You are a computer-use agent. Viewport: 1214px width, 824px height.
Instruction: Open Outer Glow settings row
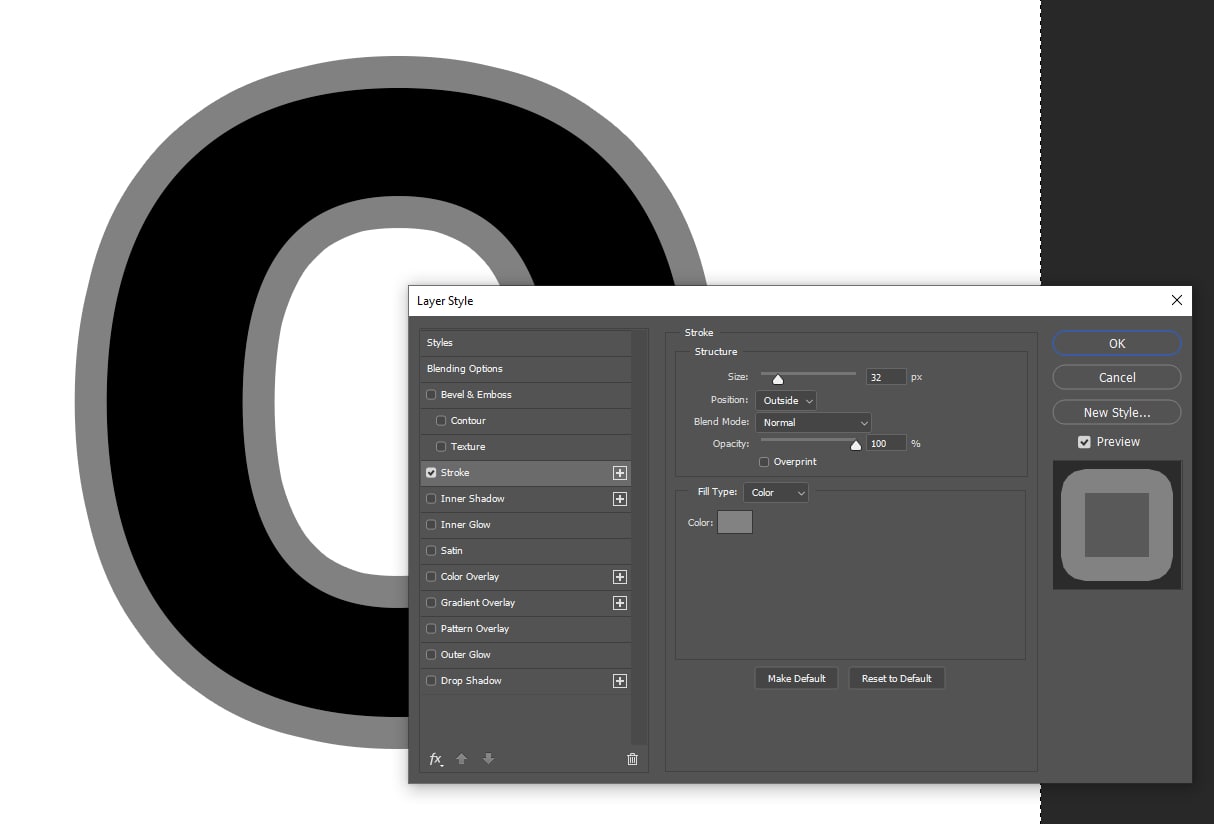[526, 655]
